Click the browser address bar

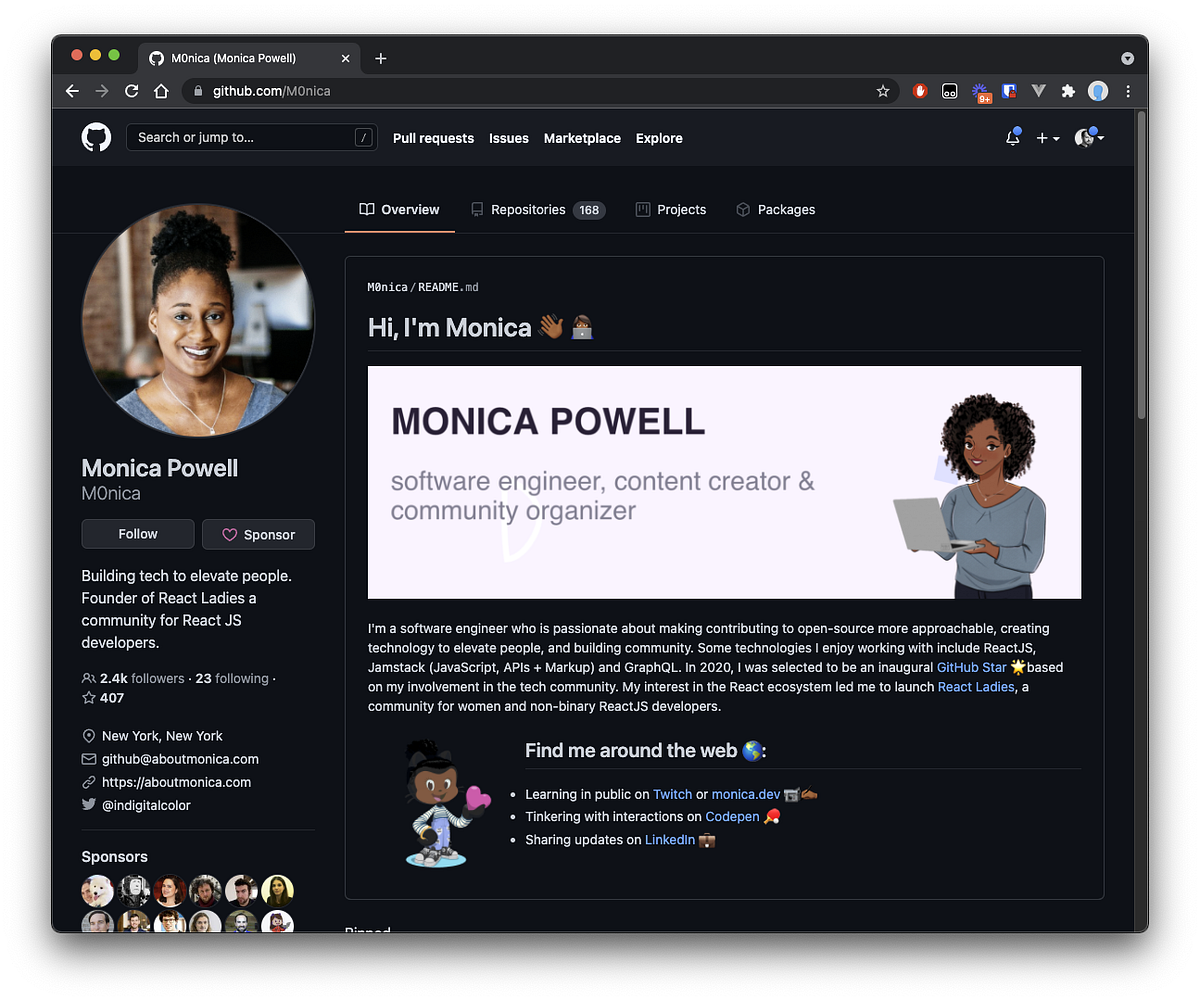pos(540,91)
